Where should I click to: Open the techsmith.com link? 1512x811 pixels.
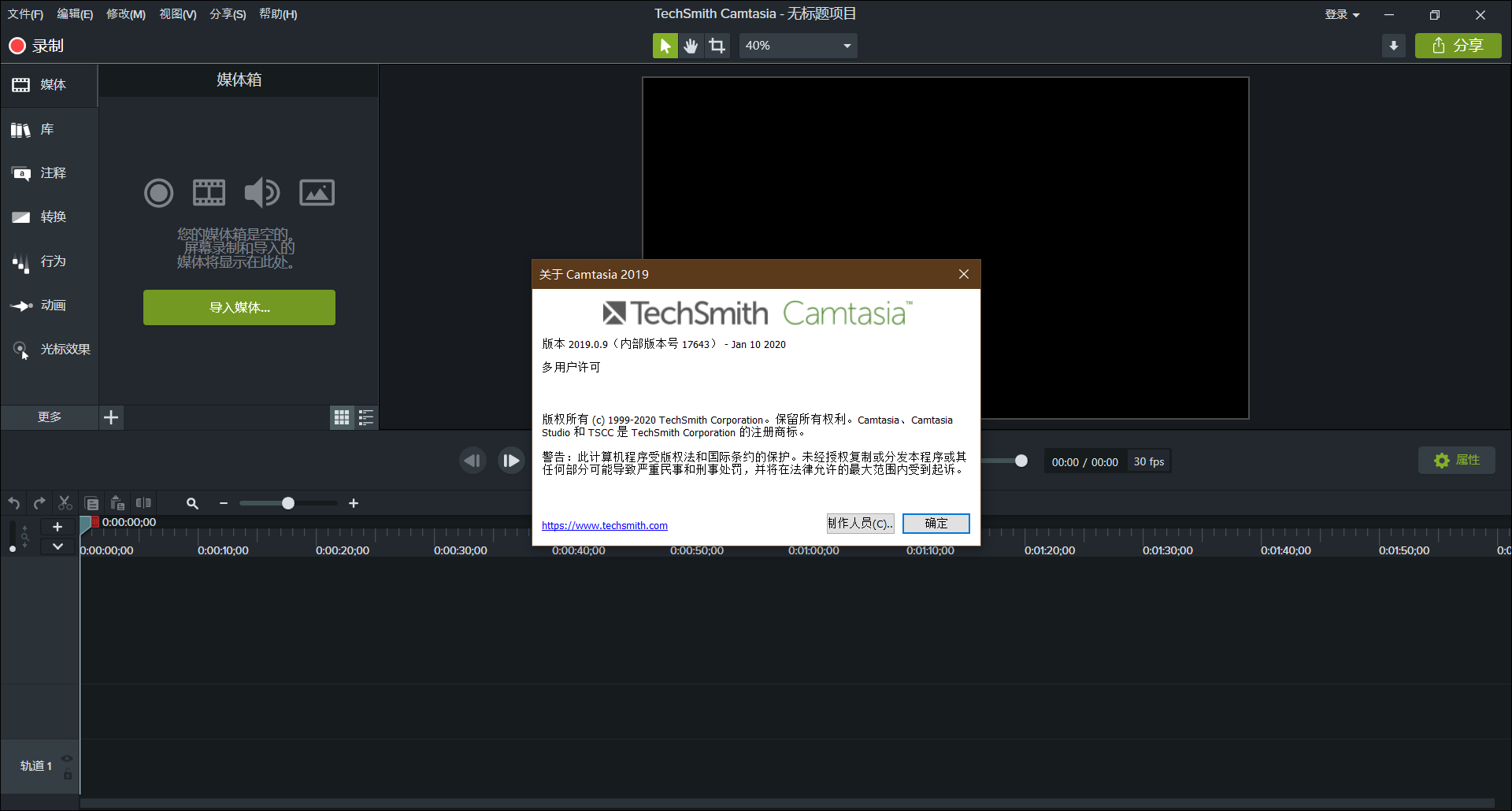[604, 526]
